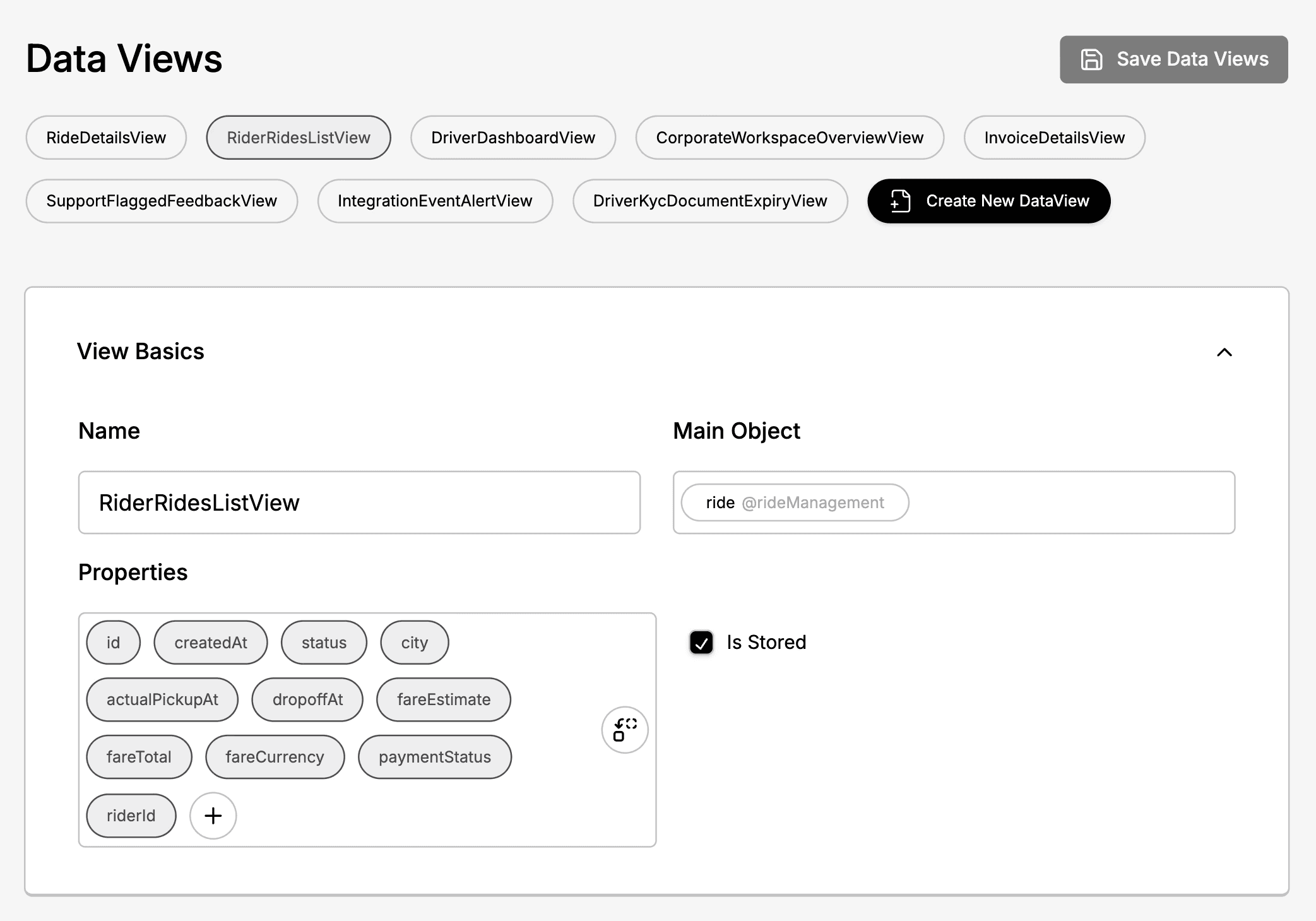
Task: Switch to the SupportFlaggedFeedbackView tab
Action: pyautogui.click(x=161, y=201)
